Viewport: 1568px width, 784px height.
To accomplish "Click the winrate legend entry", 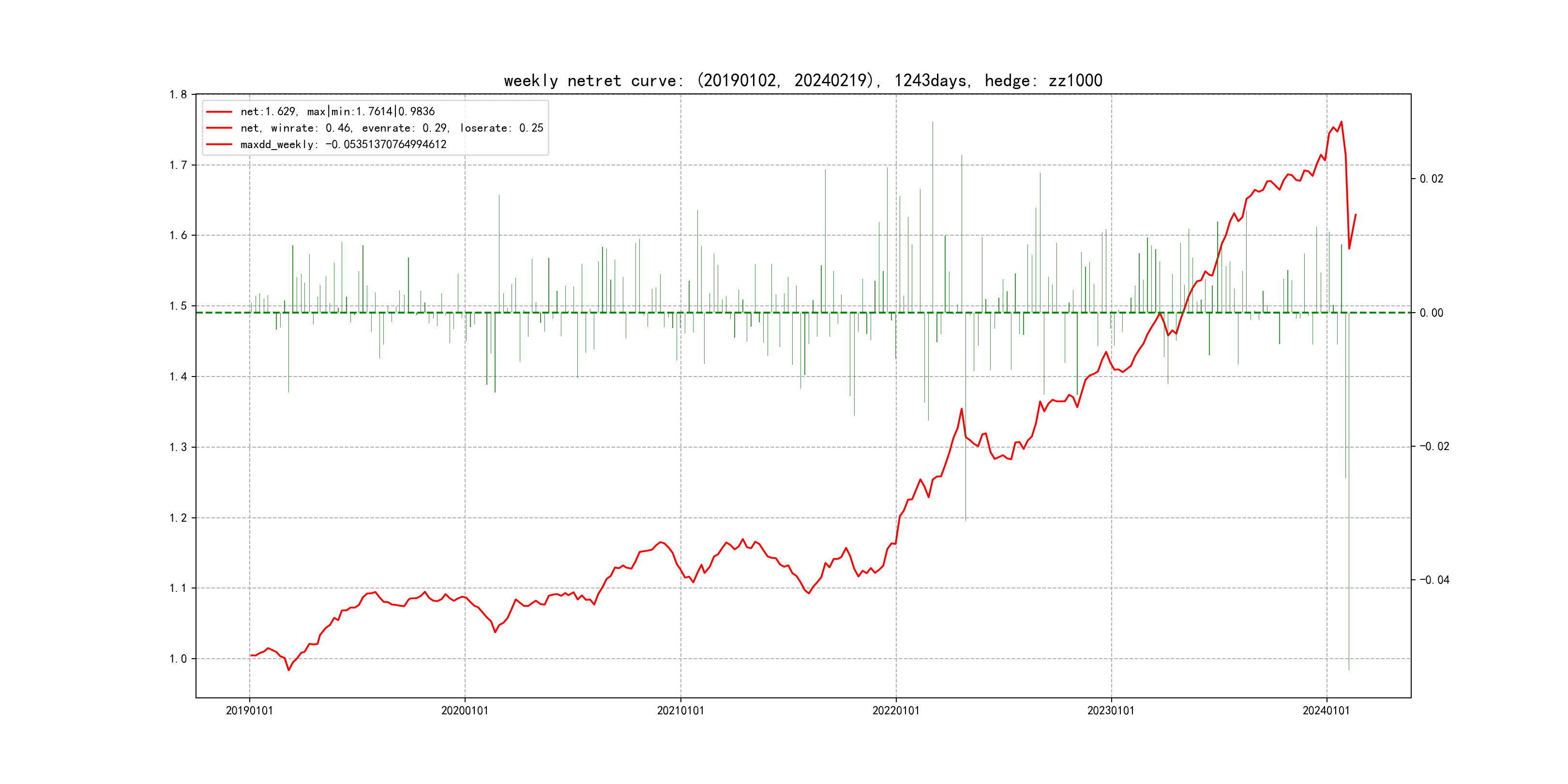I will click(392, 128).
